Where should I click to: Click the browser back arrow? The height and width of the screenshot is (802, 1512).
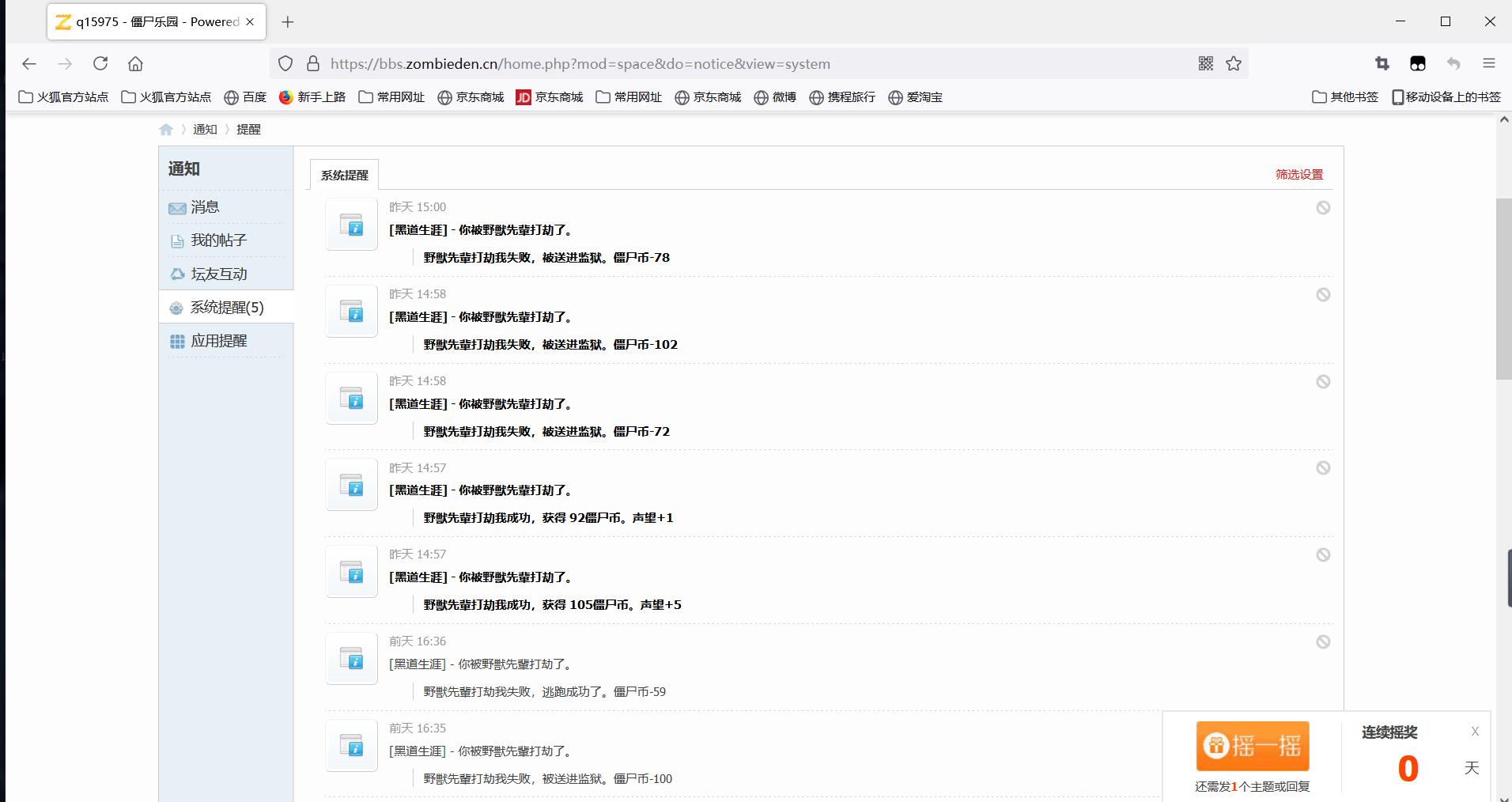click(29, 63)
